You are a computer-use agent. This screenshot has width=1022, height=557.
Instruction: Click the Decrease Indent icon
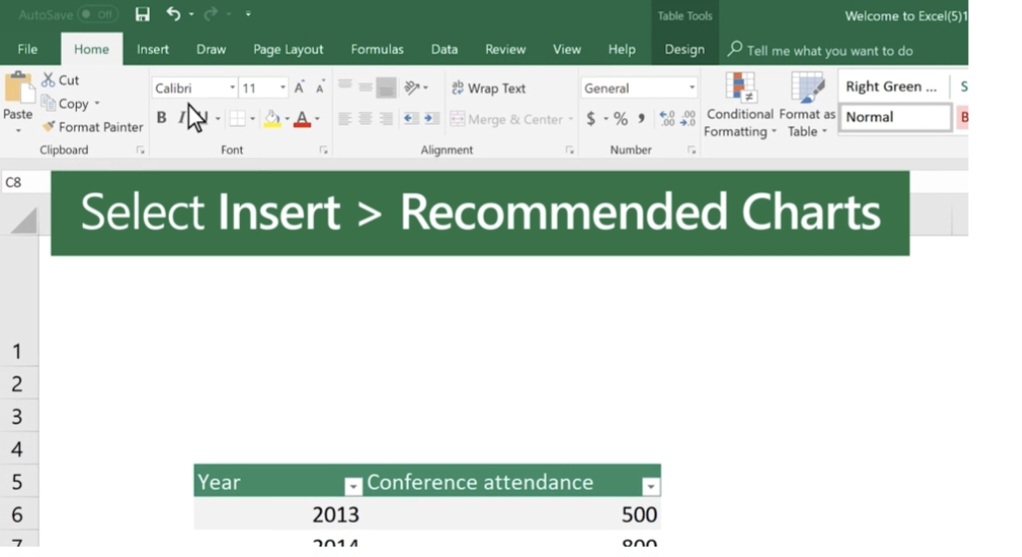[411, 119]
